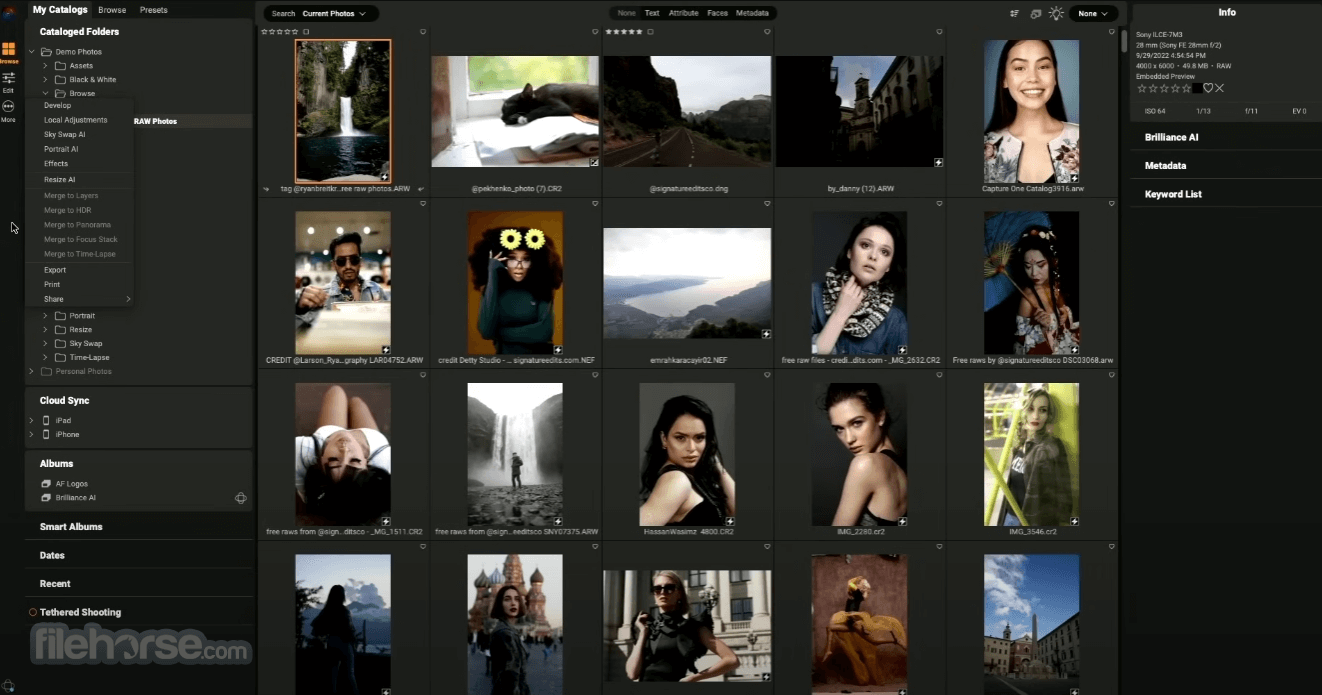
Task: Set first rating star in Info panel
Action: (x=1142, y=88)
